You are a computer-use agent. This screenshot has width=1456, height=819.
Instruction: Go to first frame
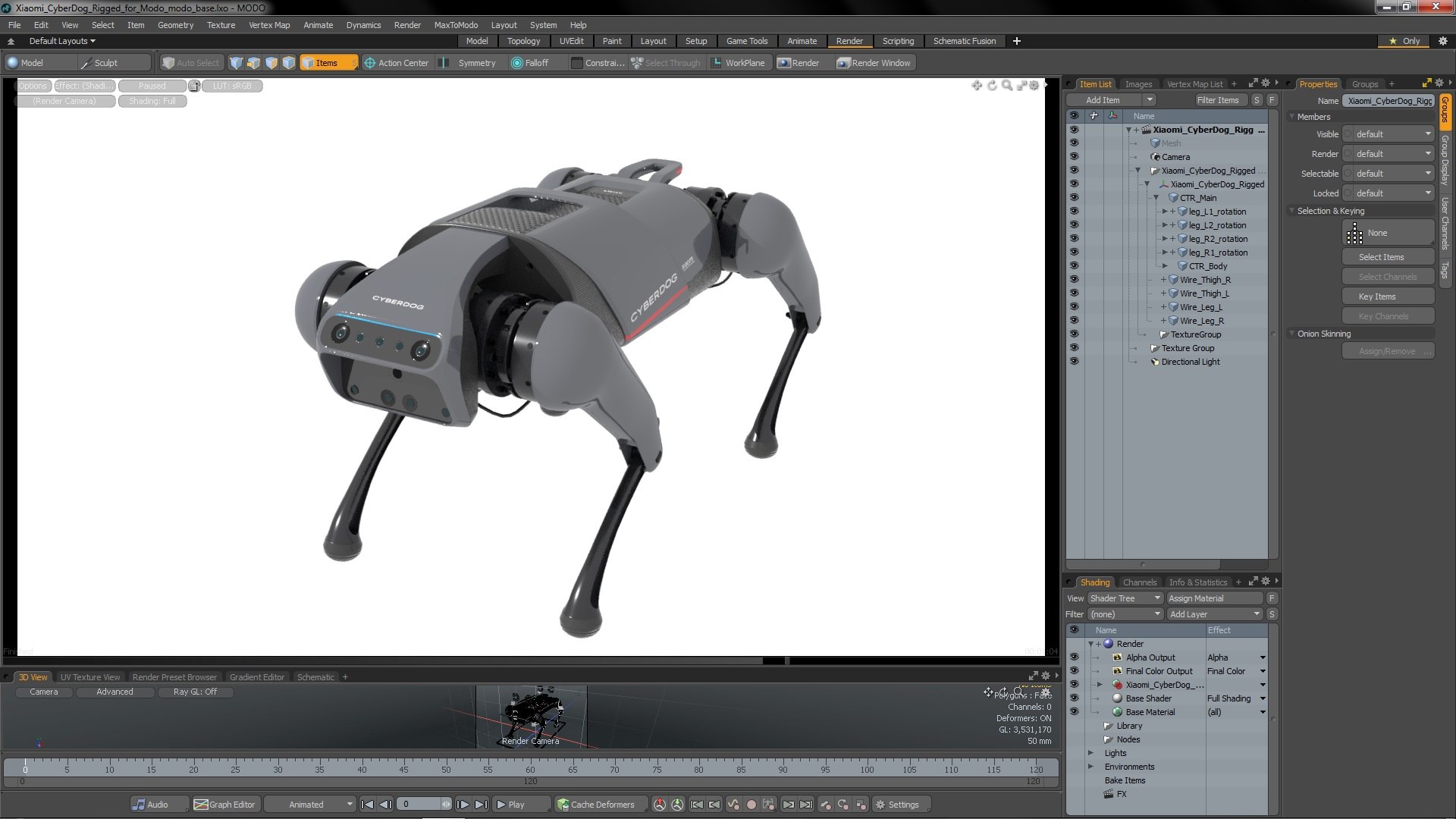coord(367,805)
